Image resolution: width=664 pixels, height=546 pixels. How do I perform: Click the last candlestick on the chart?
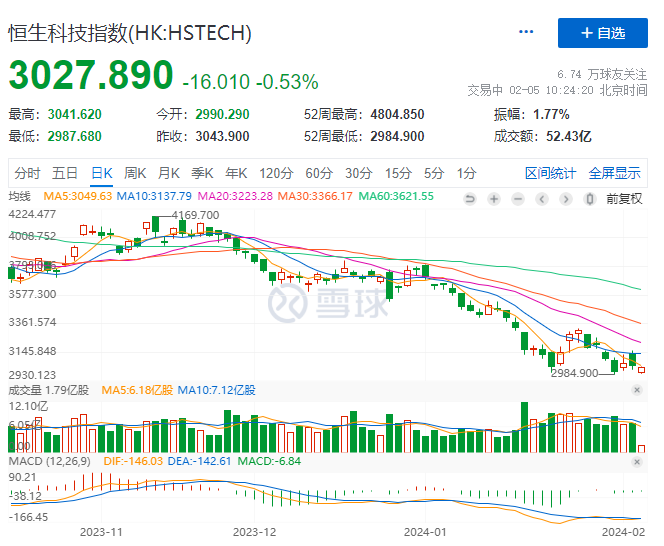click(x=642, y=370)
